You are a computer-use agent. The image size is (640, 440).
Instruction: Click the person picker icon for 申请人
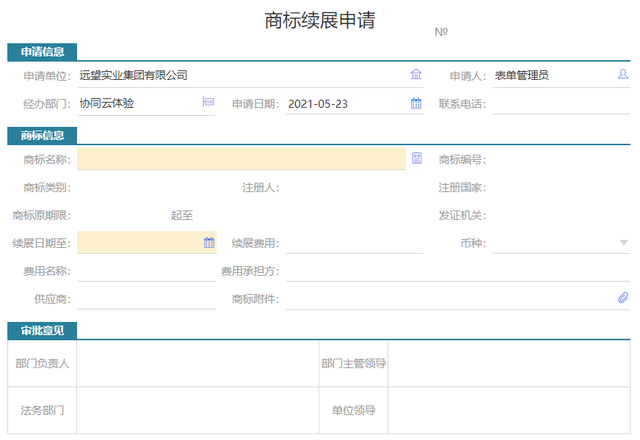coord(623,74)
